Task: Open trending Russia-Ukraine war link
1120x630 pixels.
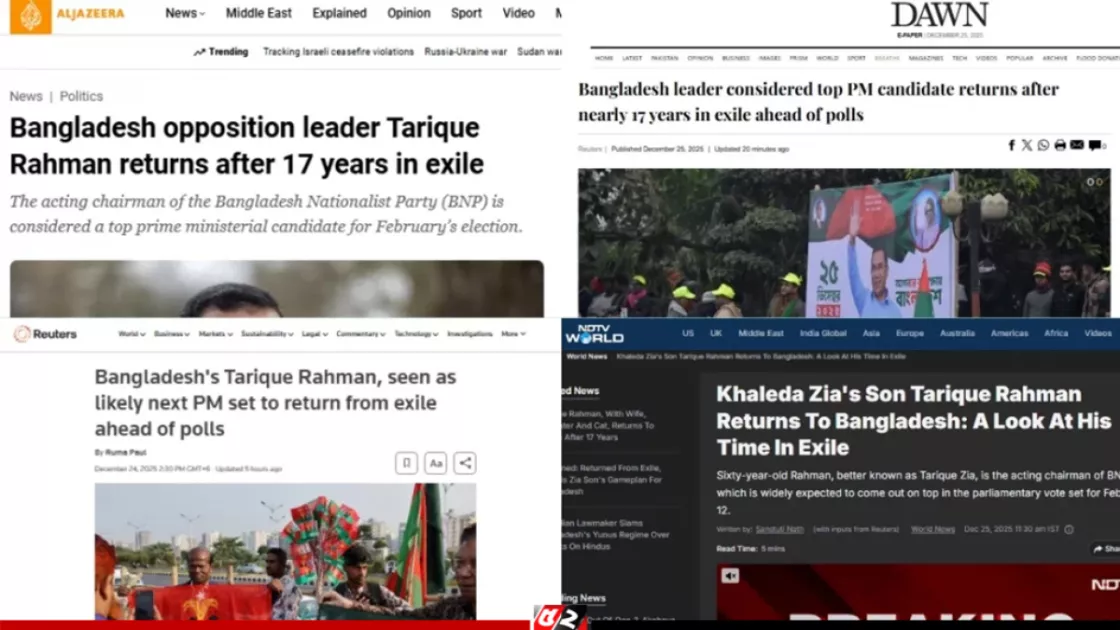Action: [466, 51]
